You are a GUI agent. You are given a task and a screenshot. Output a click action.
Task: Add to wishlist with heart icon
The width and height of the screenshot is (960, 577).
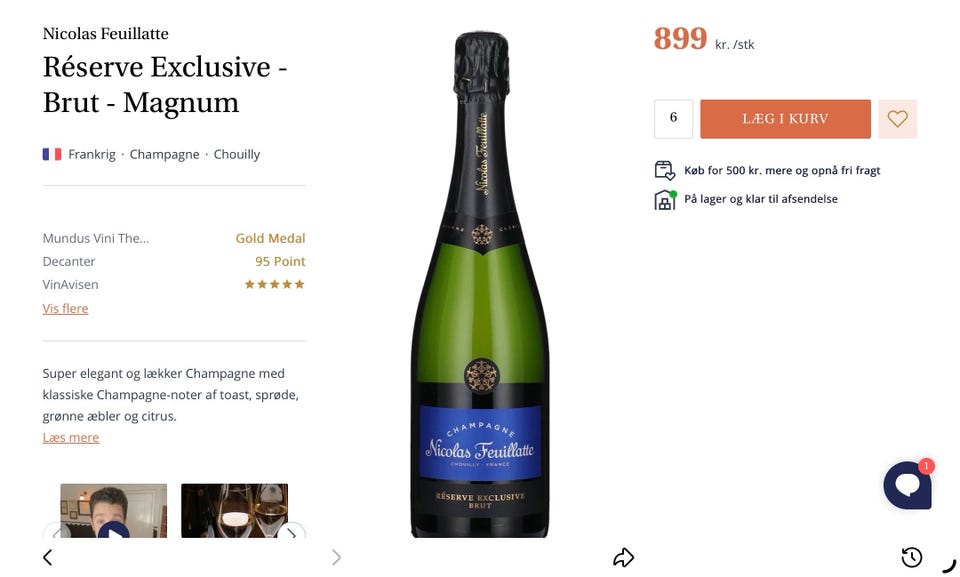[897, 119]
